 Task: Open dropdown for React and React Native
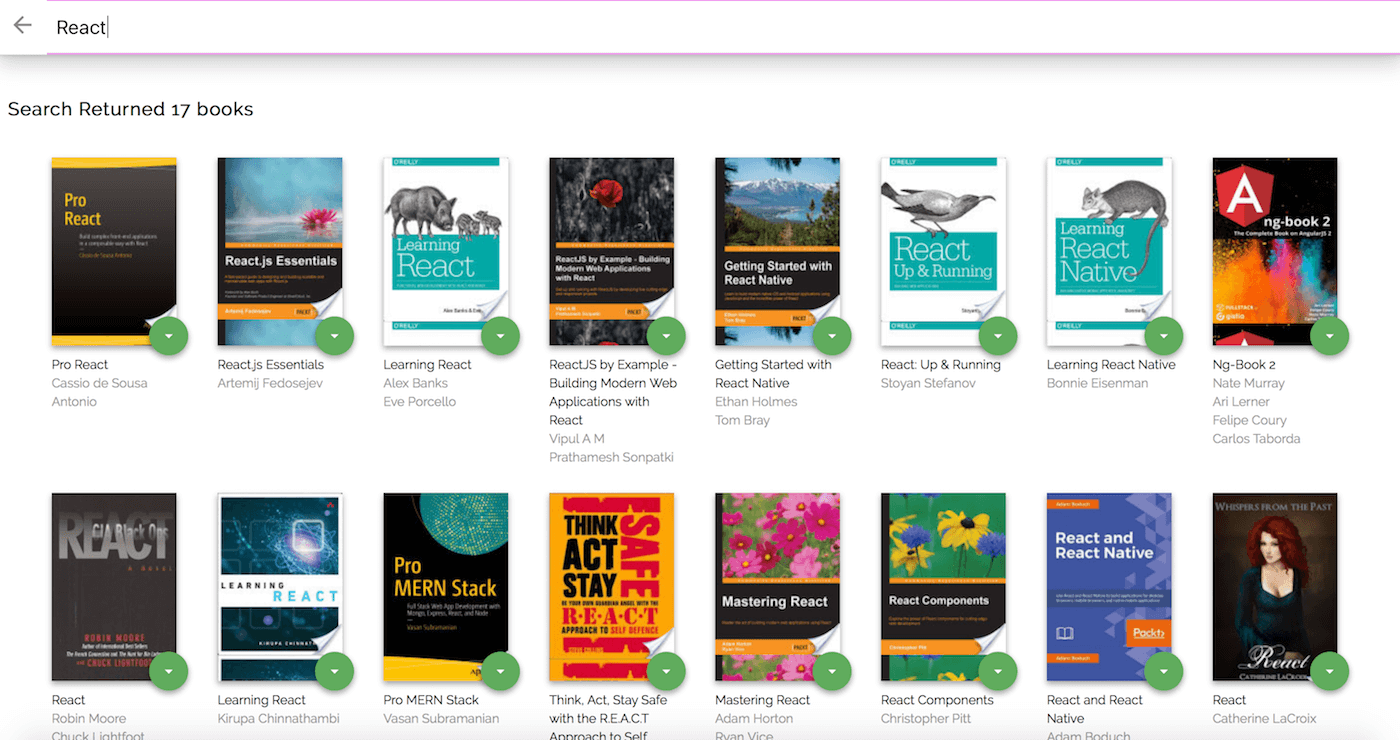point(1164,671)
